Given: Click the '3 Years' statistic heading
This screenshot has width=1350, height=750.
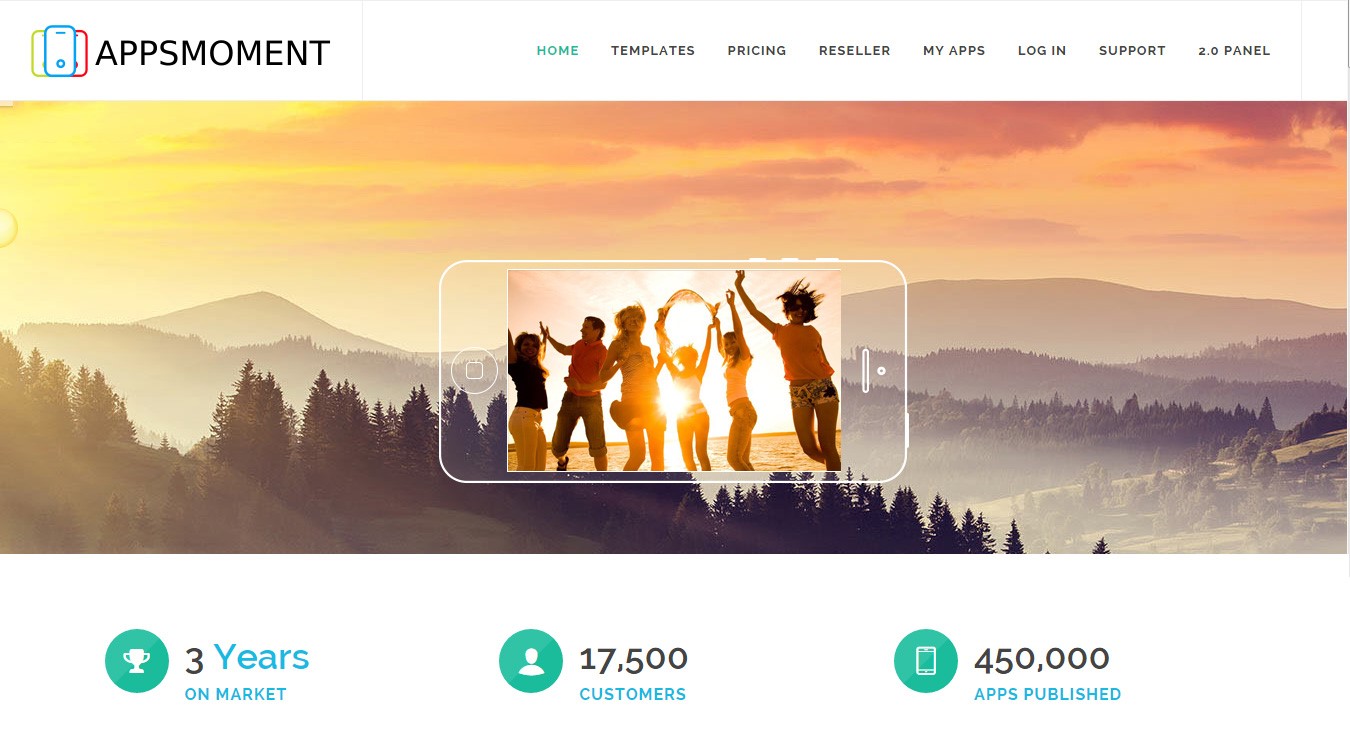Looking at the screenshot, I should (247, 658).
